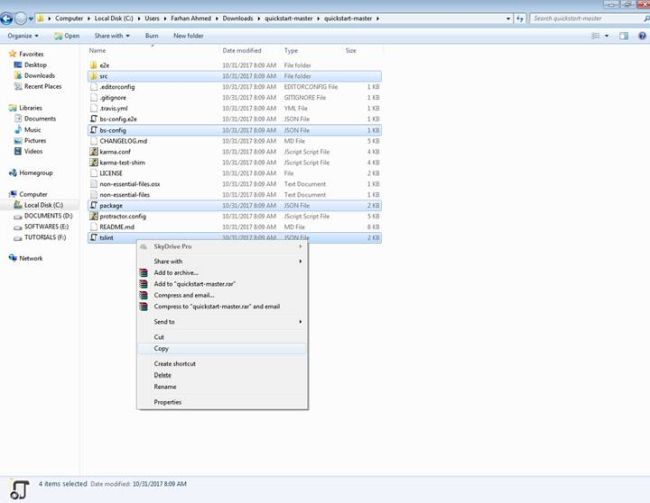Click the Videos library icon
The width and height of the screenshot is (650, 503).
tap(18, 151)
